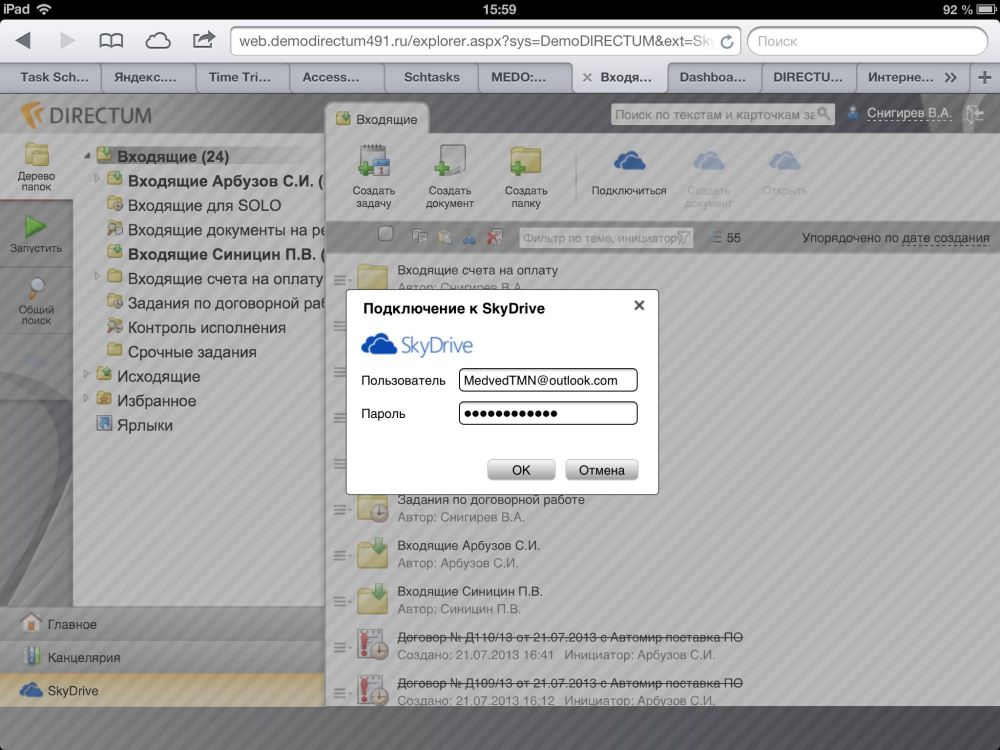Select Срочные задания in folder tree
This screenshot has width=1000, height=750.
(192, 352)
